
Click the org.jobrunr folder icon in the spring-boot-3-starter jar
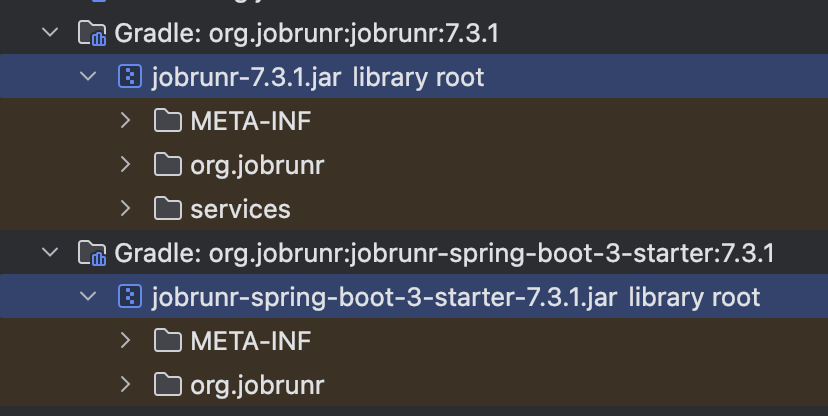(168, 384)
